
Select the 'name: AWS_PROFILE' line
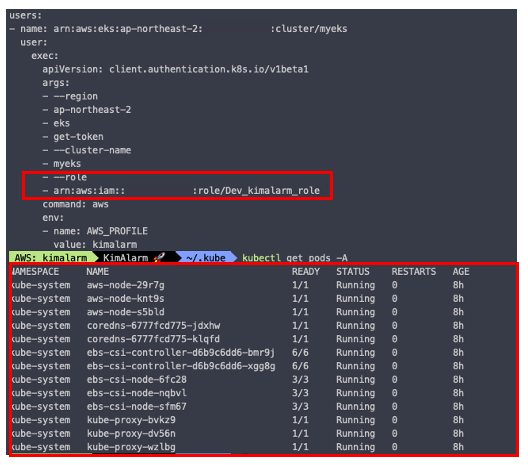95,231
